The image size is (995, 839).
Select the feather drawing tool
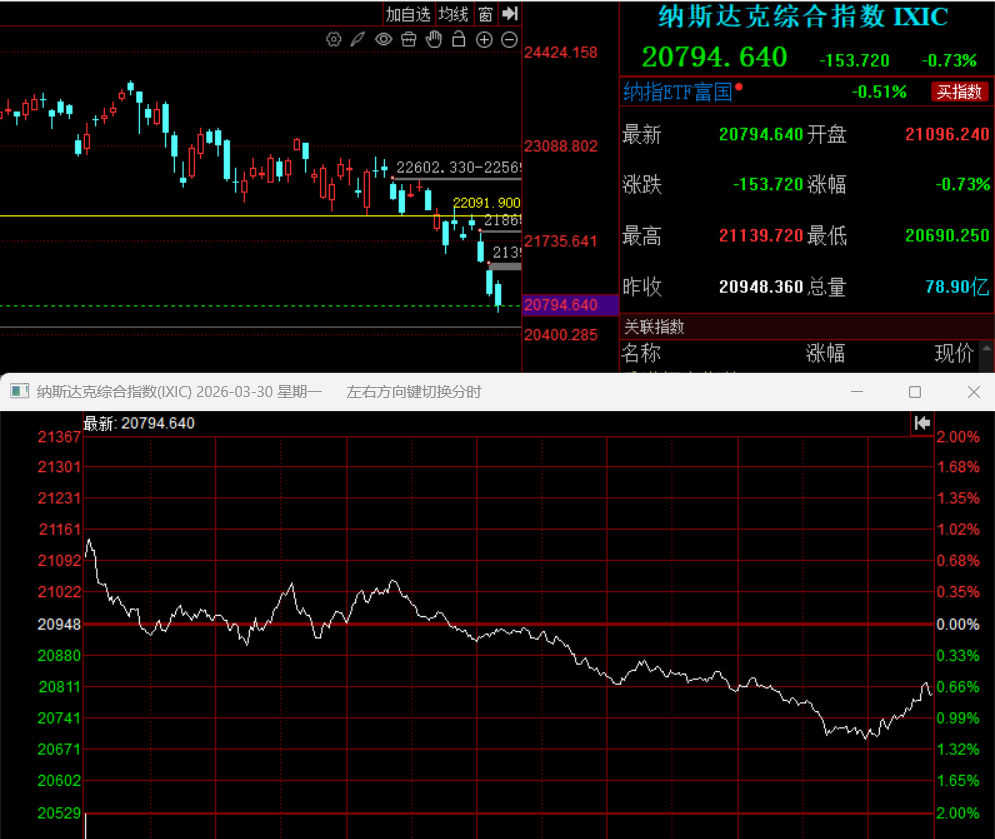point(358,39)
